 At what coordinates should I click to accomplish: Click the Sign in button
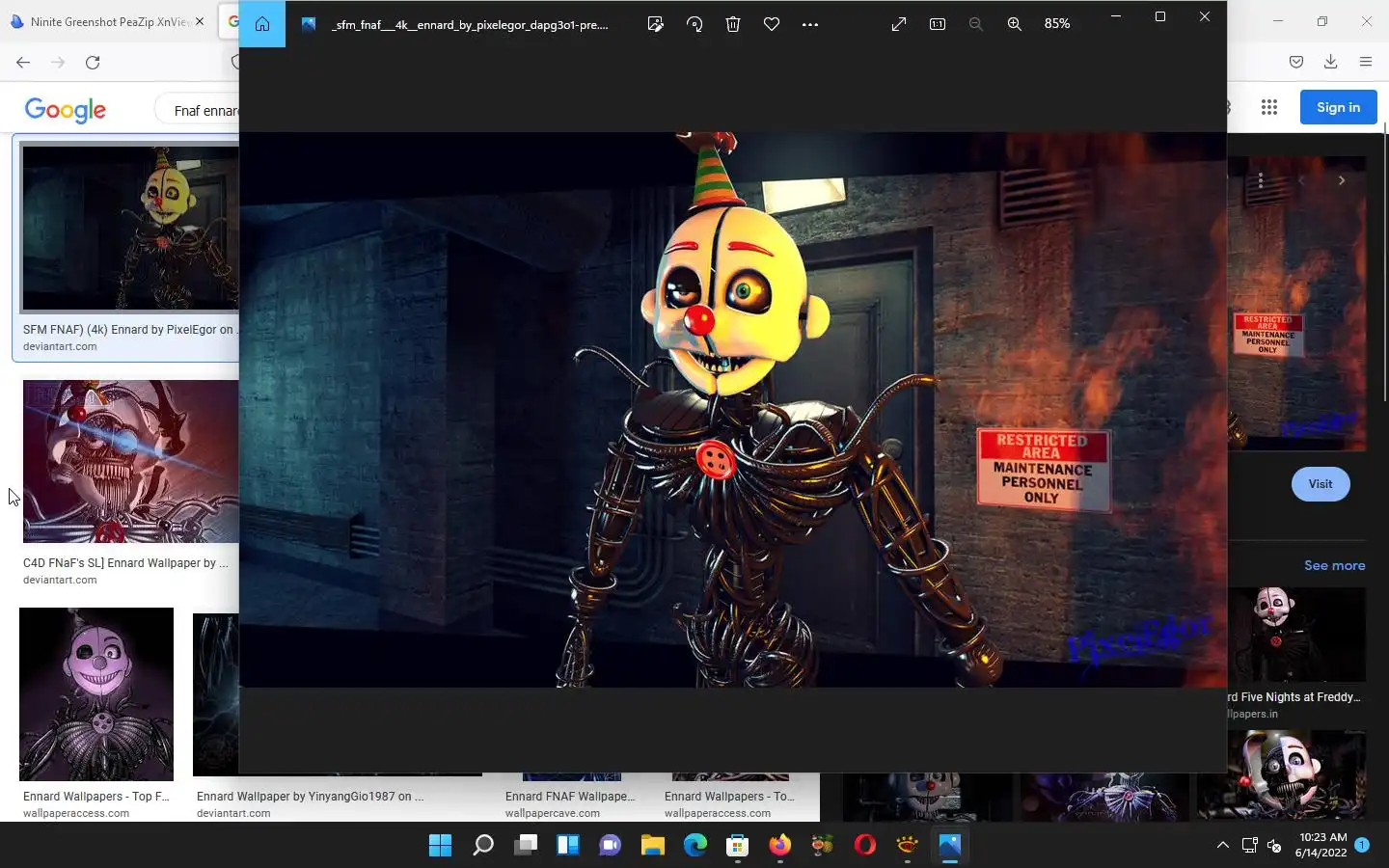point(1338,107)
